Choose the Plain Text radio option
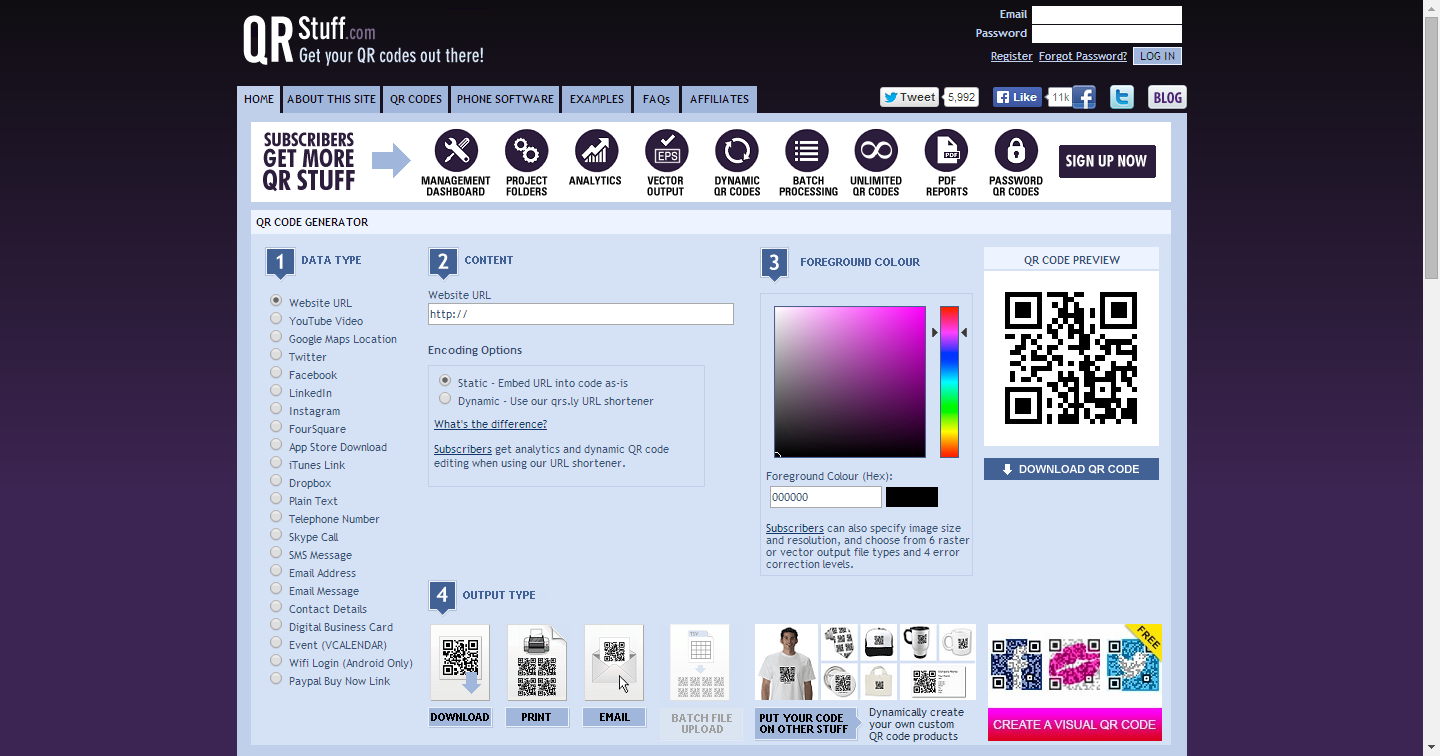 point(276,498)
